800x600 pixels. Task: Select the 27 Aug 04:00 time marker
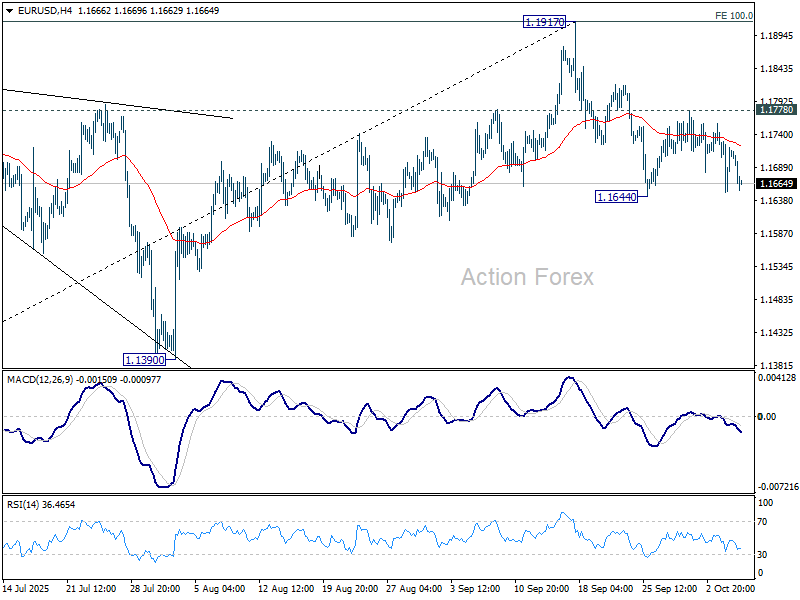pyautogui.click(x=414, y=588)
